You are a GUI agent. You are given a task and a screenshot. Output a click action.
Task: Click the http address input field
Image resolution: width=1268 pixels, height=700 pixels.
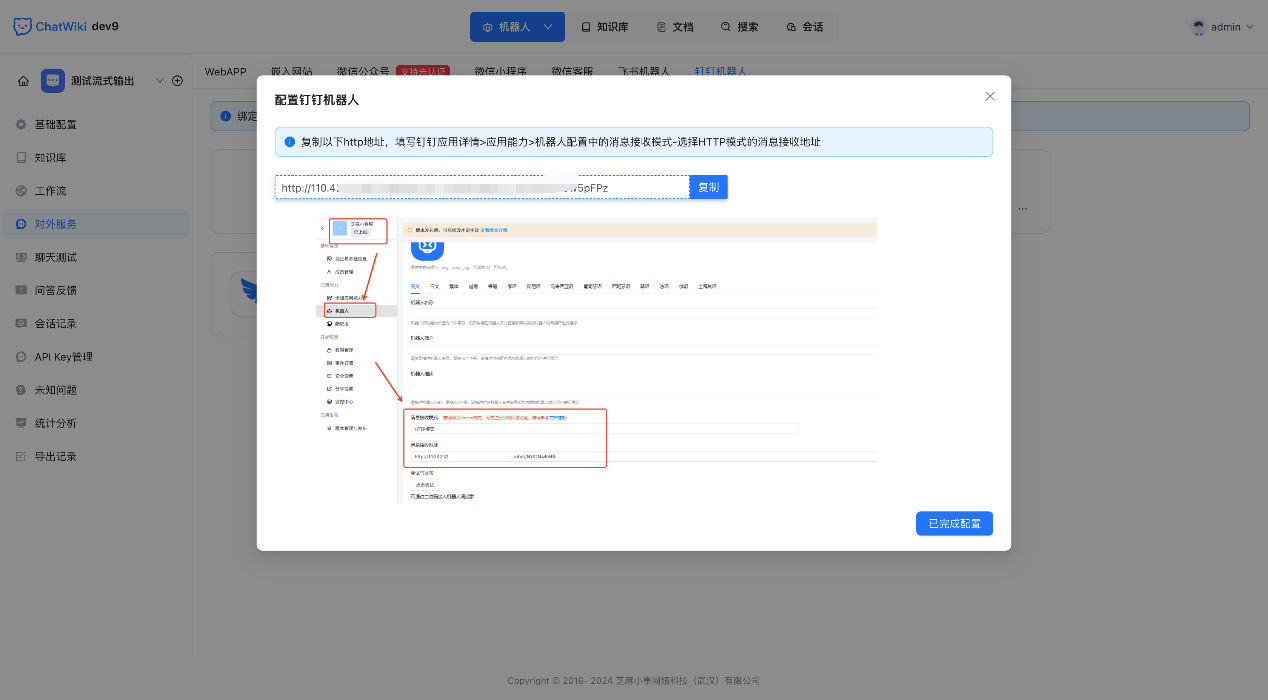482,187
